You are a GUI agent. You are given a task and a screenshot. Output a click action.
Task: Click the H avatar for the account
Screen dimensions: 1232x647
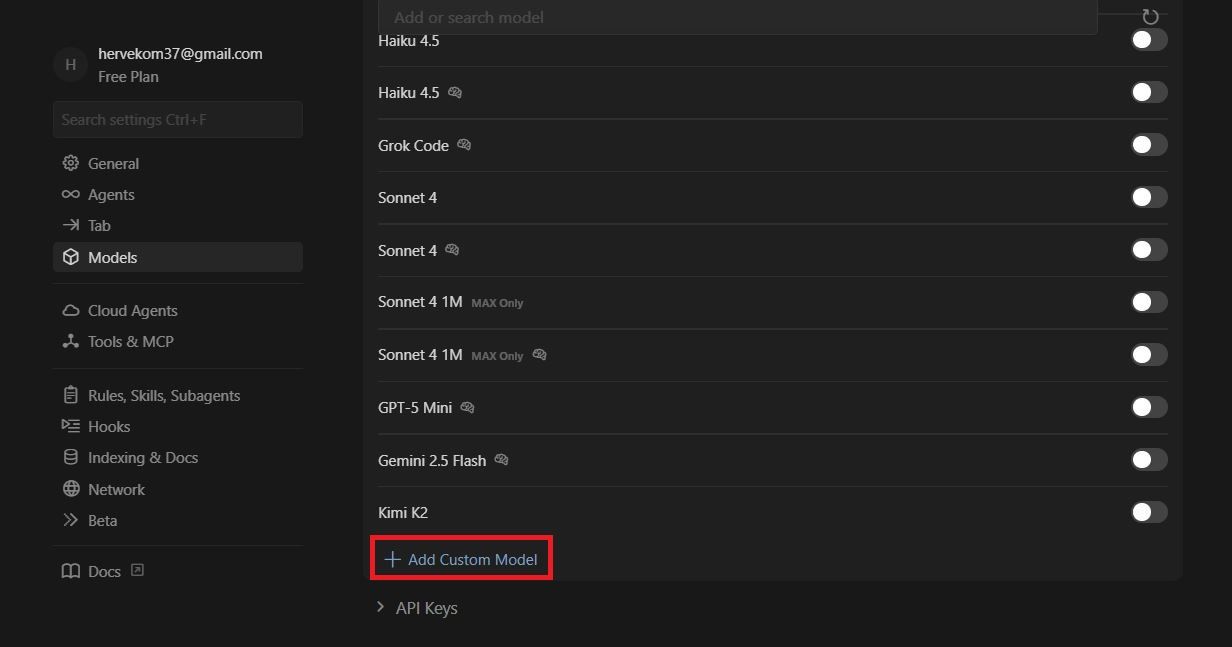click(70, 64)
